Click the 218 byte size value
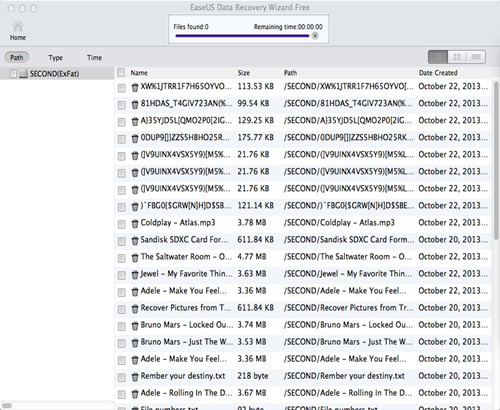Image resolution: width=500 pixels, height=410 pixels. [253, 376]
